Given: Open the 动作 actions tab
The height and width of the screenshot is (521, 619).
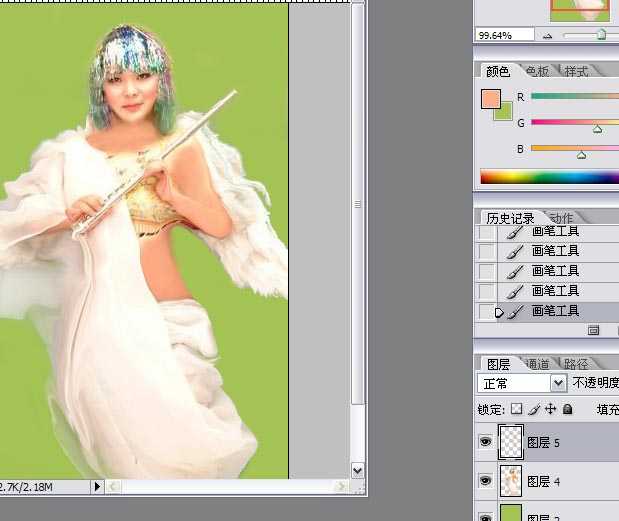Looking at the screenshot, I should coord(562,218).
